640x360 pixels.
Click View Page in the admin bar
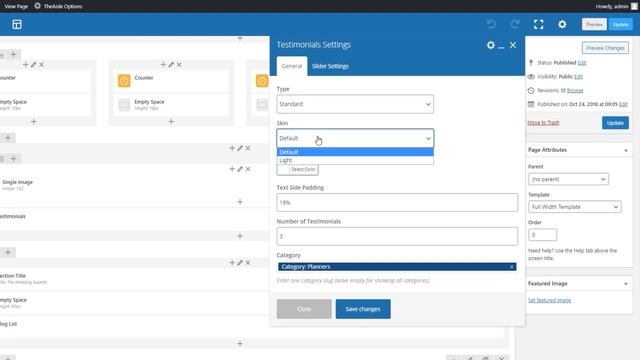[16, 6]
